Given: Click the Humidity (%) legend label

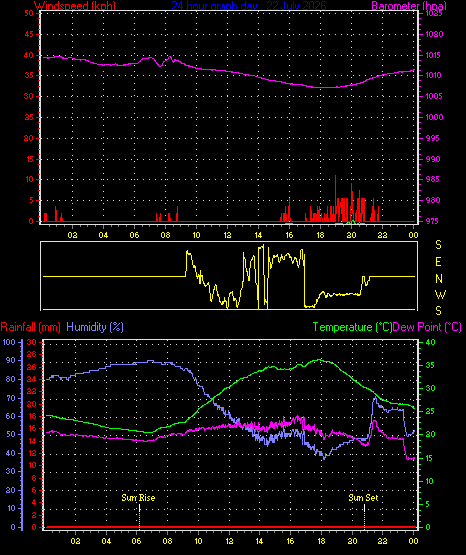Looking at the screenshot, I should [x=95, y=327].
